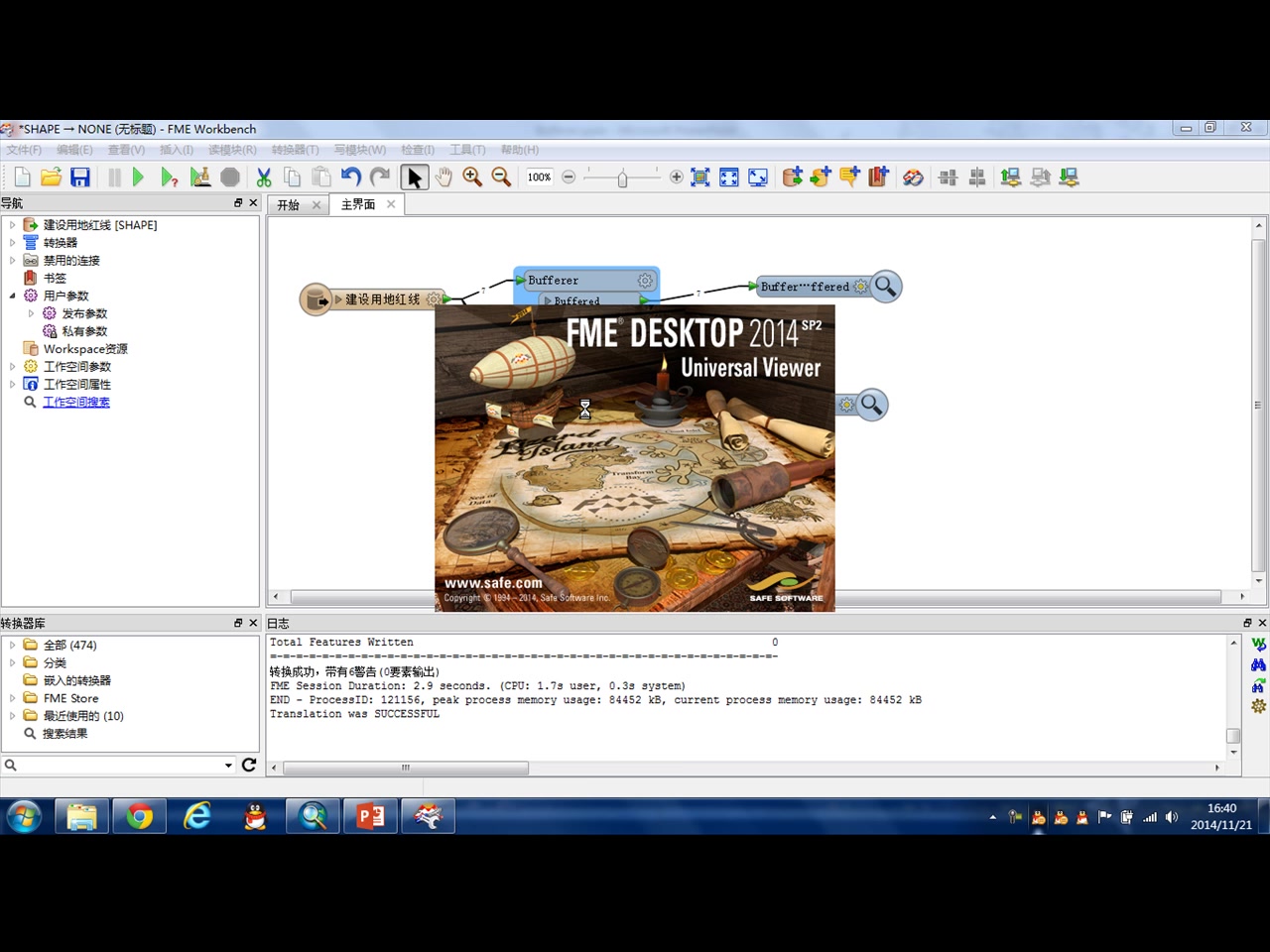Add a reader with the toolbar icon
The image size is (1270, 952).
(792, 177)
